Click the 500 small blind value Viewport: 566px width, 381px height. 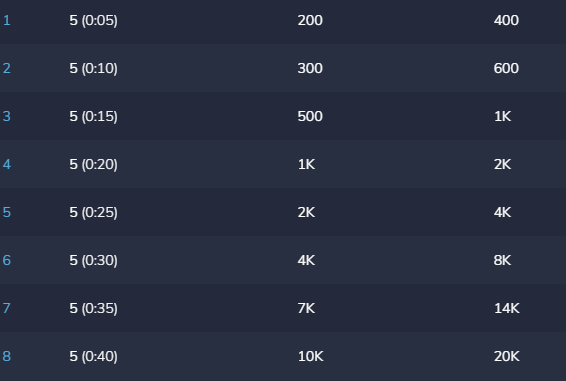coord(310,116)
